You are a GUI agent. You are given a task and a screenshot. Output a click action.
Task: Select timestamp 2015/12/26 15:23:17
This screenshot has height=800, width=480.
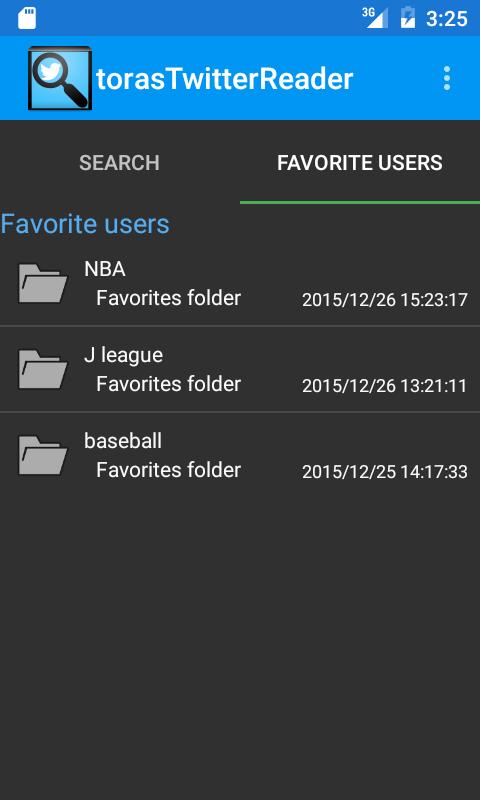pos(385,300)
